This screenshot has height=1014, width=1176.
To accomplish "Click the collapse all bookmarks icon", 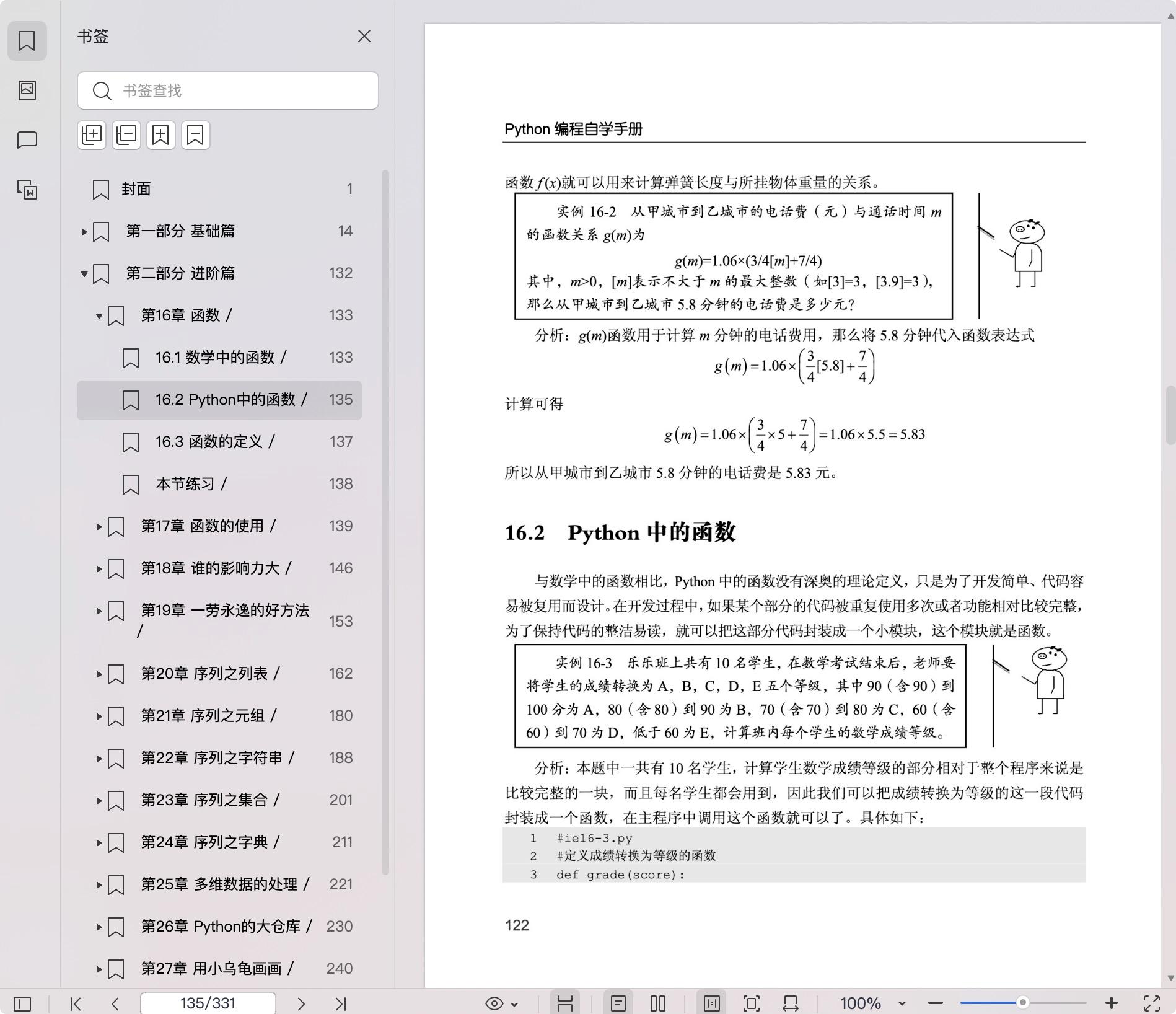I will pyautogui.click(x=126, y=135).
